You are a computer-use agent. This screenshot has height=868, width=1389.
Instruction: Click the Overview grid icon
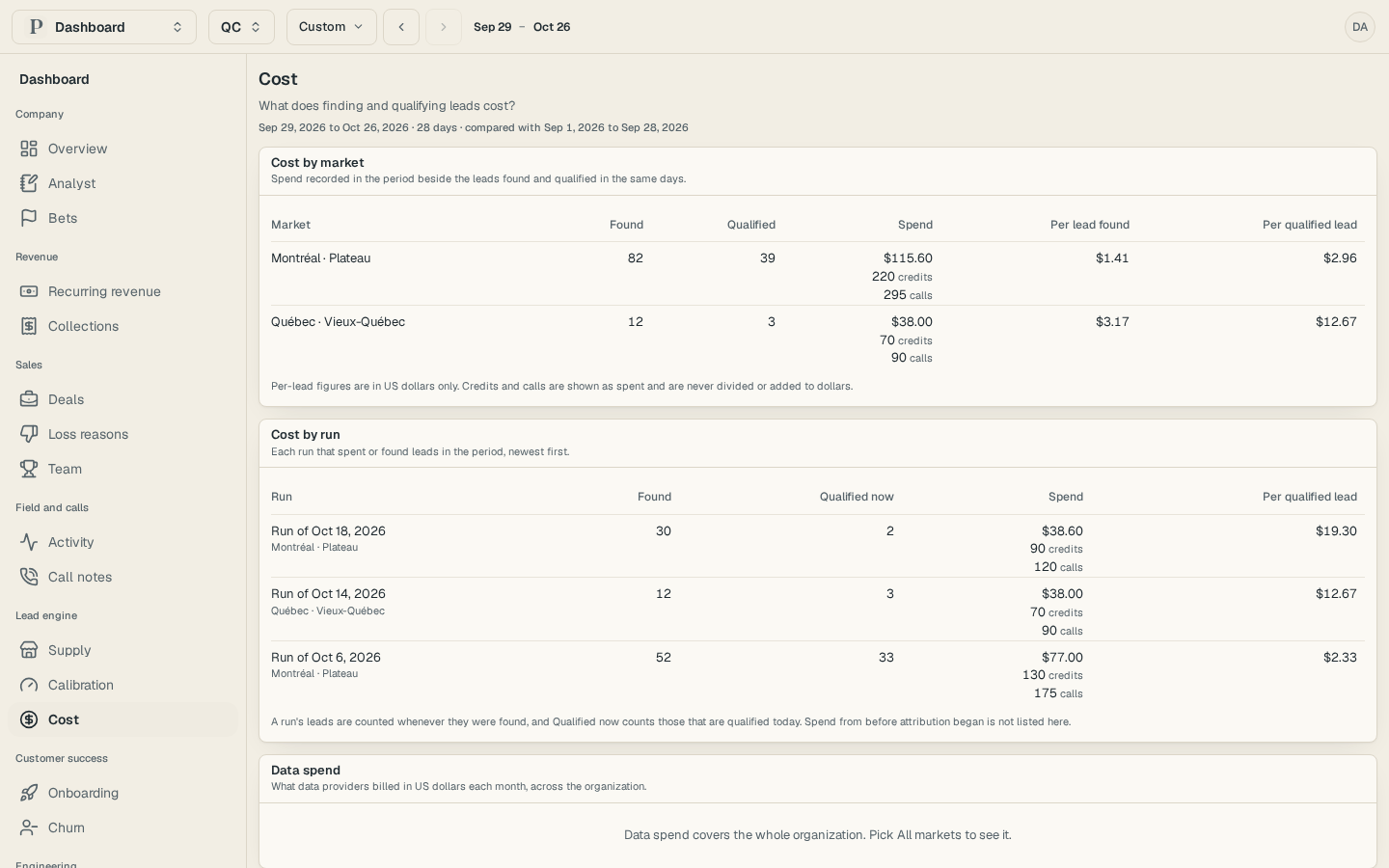coord(29,149)
